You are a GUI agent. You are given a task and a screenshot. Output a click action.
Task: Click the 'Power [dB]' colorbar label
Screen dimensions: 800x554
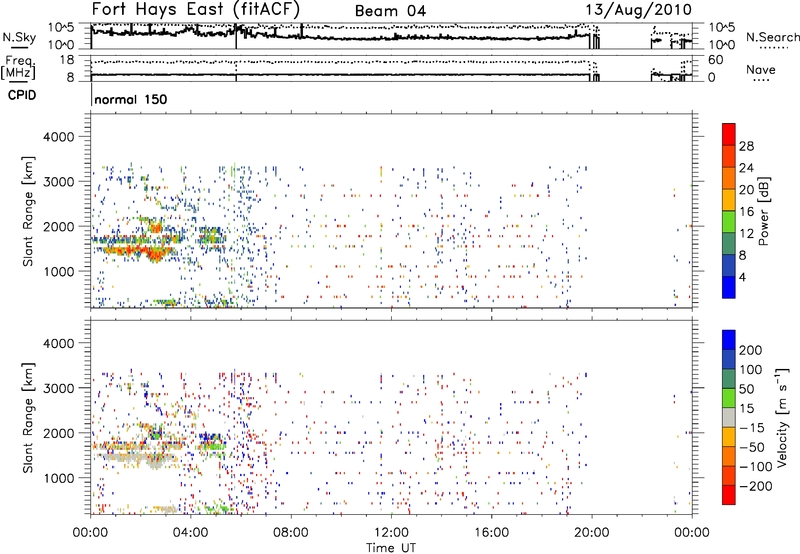[764, 211]
